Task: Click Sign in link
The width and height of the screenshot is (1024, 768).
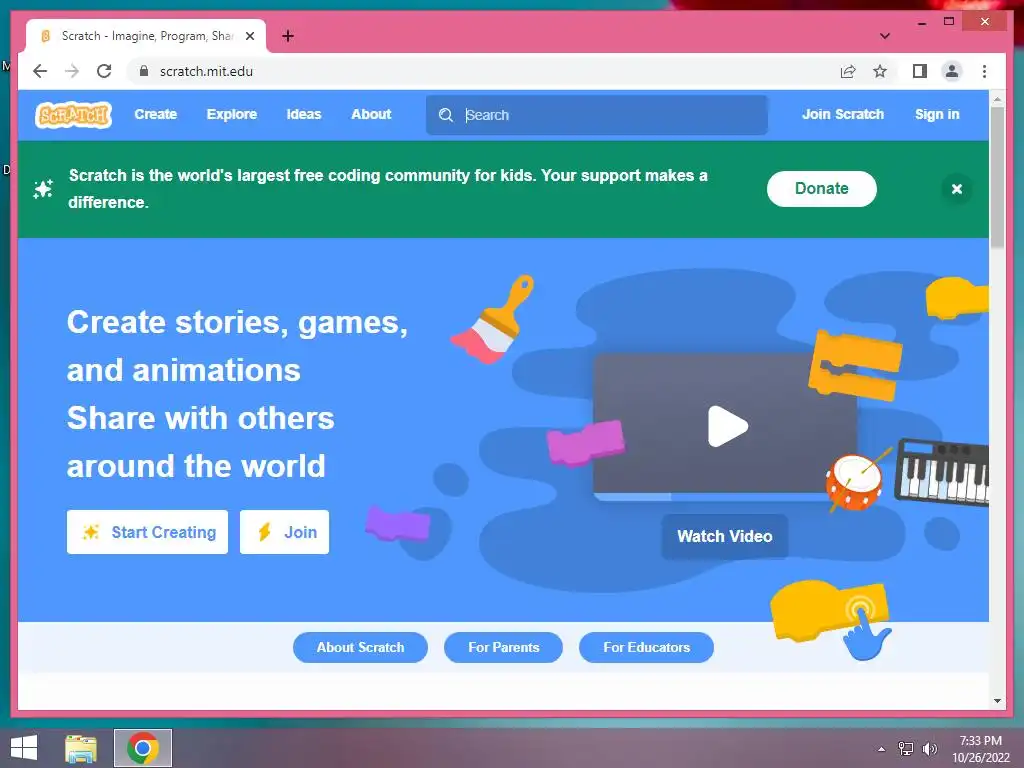Action: 936,114
